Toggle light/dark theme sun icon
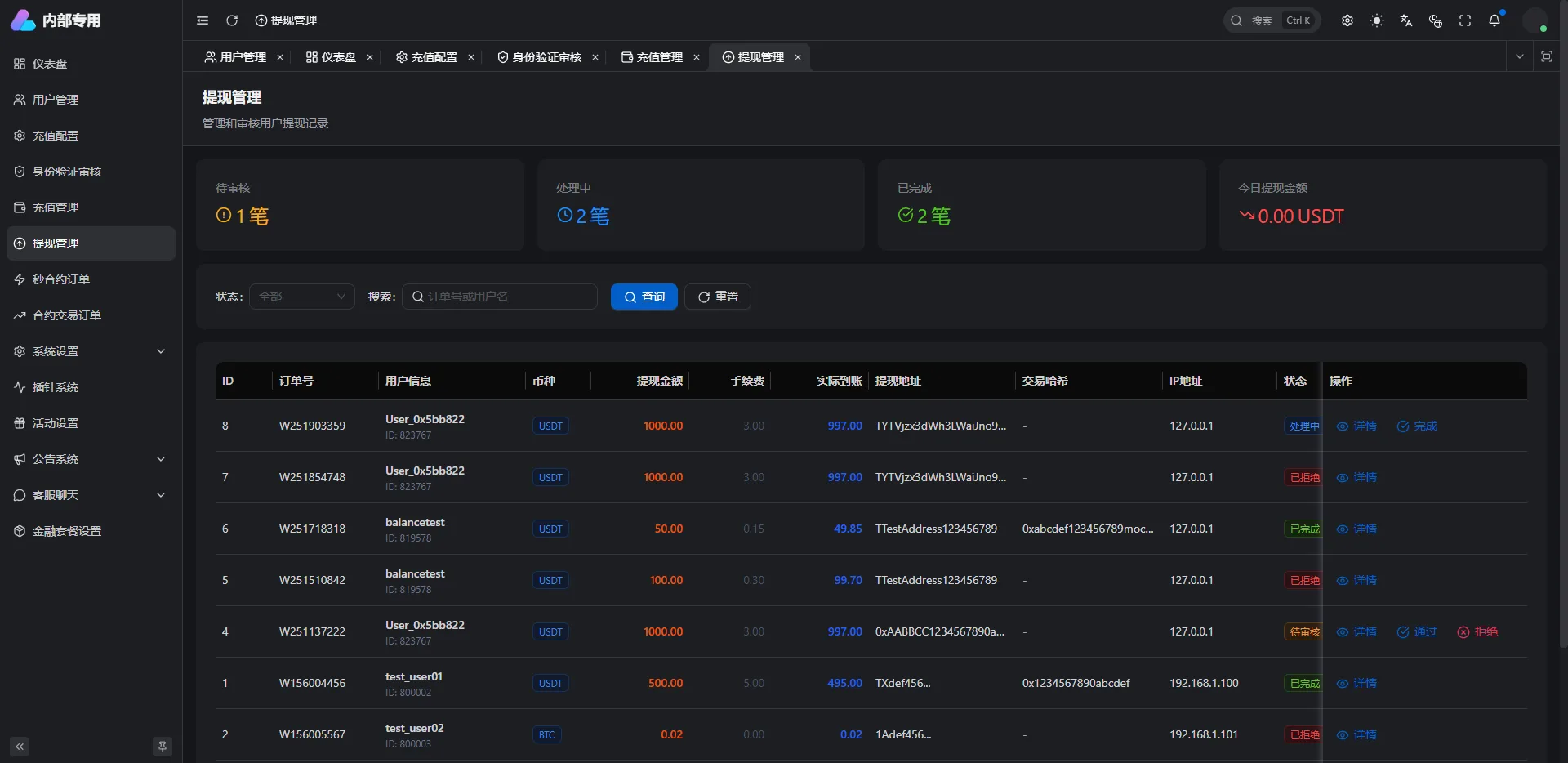This screenshot has width=1568, height=763. pos(1377,20)
